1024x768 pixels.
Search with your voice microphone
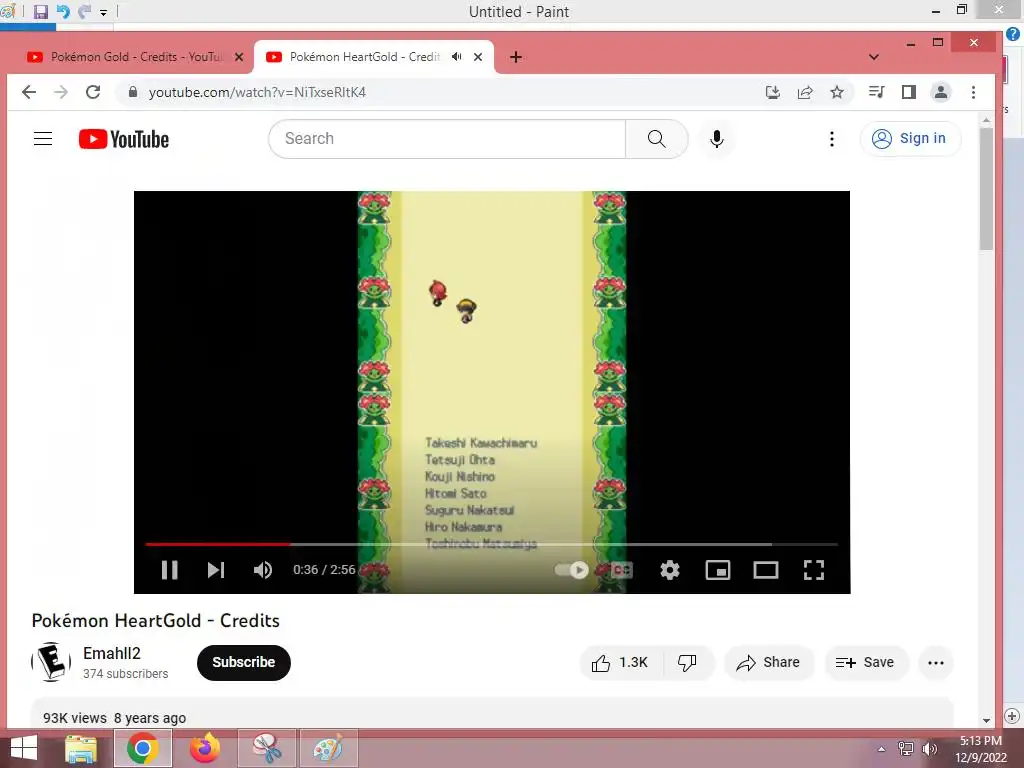716,138
